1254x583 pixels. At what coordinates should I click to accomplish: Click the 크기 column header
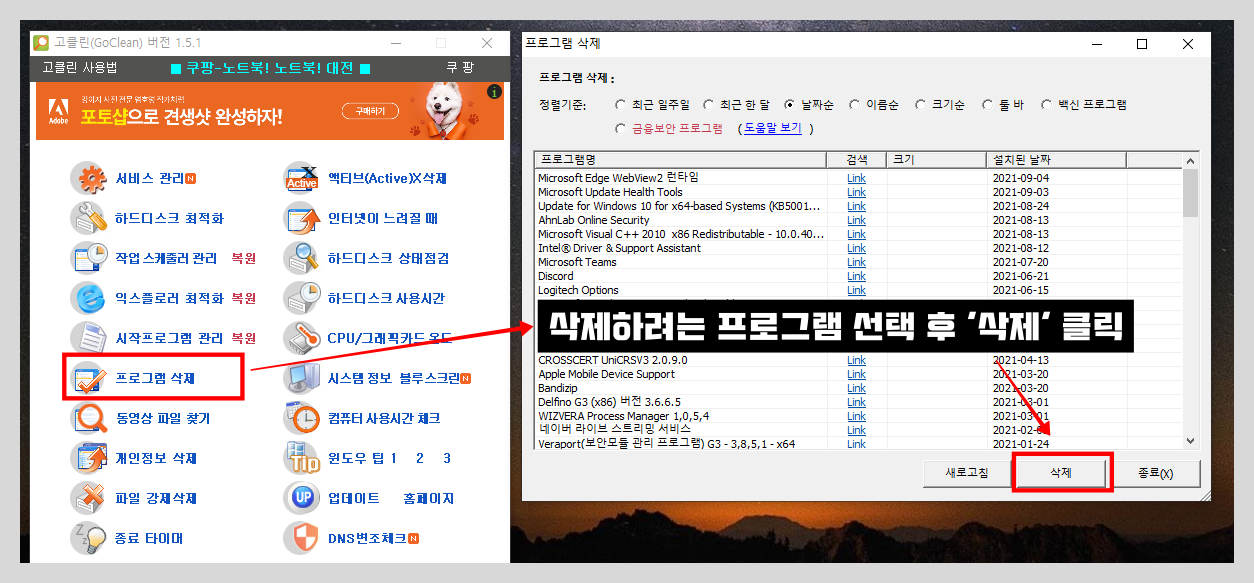[x=936, y=160]
